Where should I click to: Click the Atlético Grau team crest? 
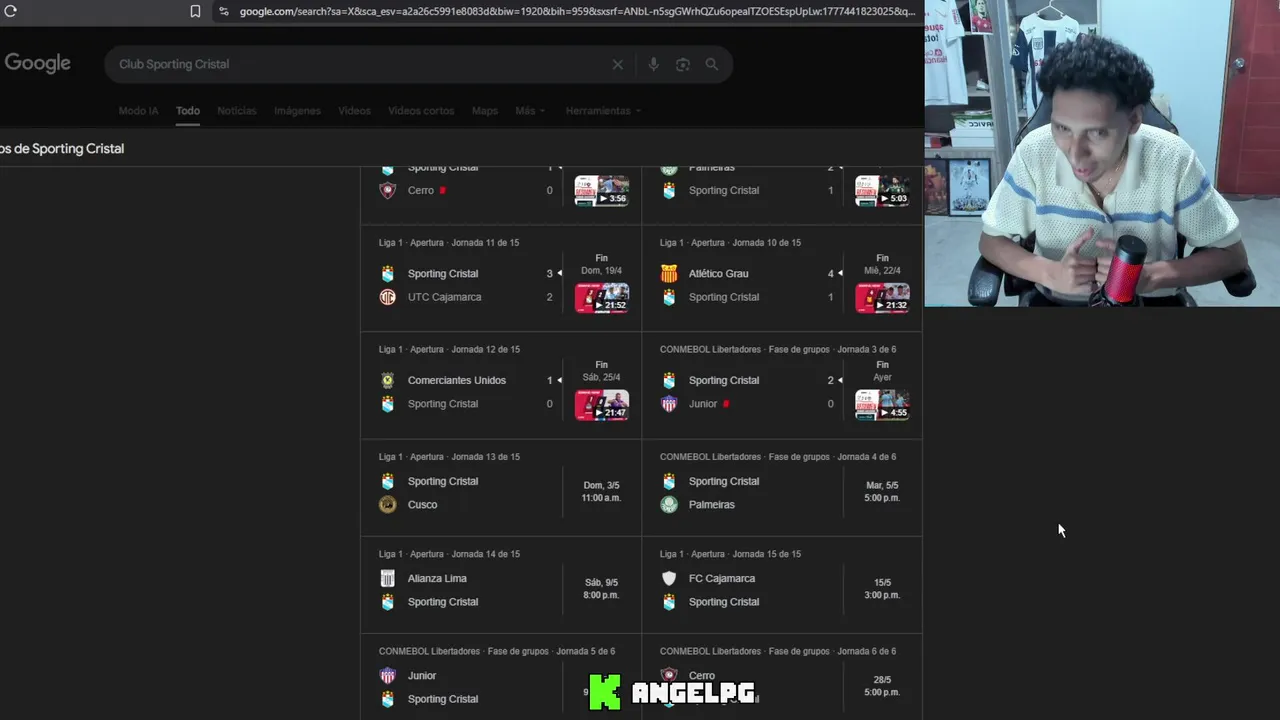[x=669, y=273]
